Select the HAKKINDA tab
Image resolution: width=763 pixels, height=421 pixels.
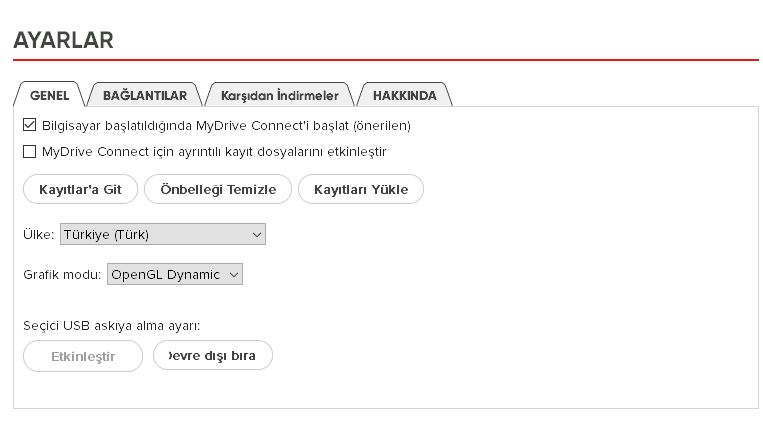(404, 95)
